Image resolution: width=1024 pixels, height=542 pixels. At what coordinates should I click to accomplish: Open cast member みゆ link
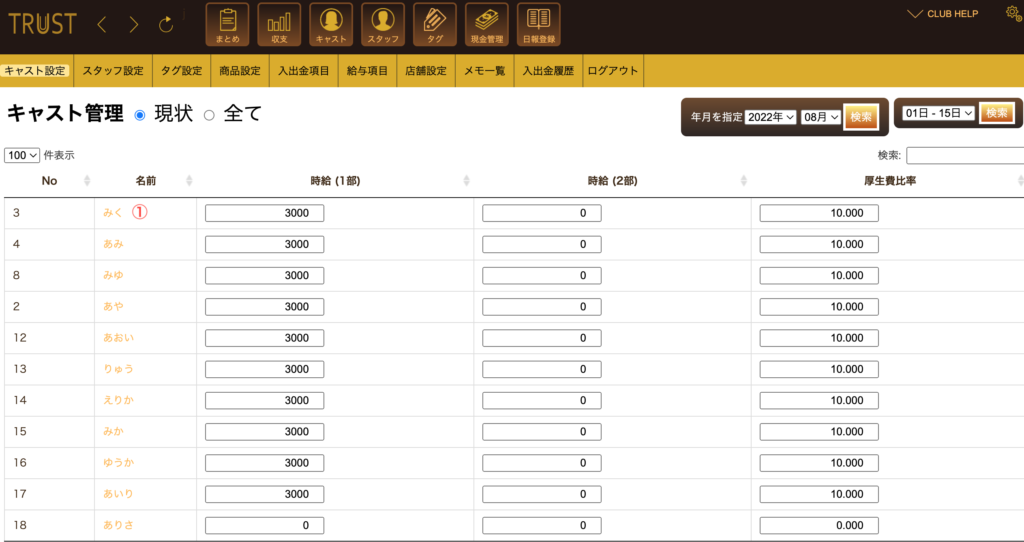point(113,276)
